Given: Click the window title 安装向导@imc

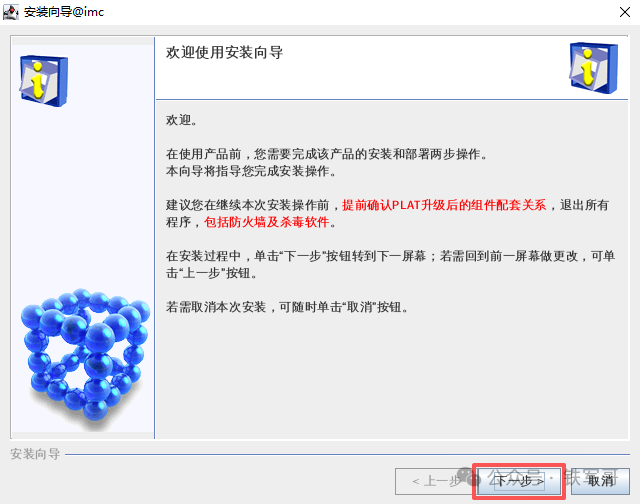Looking at the screenshot, I should tap(64, 12).
